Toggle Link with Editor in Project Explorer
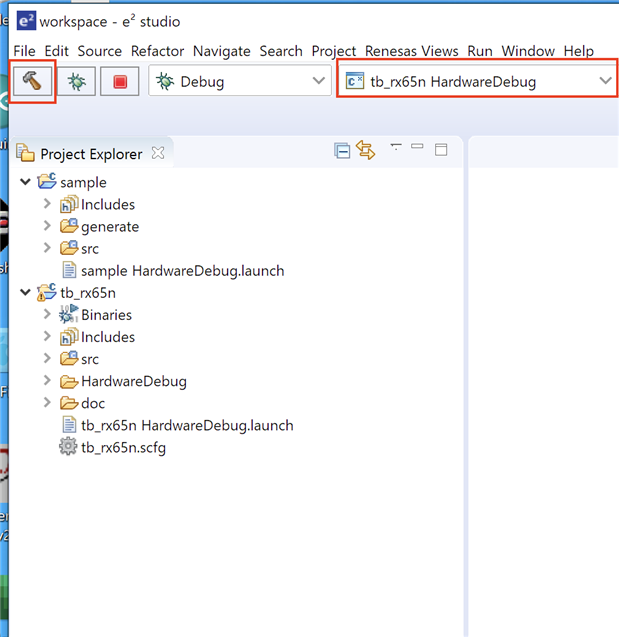Viewport: 619px width, 637px height. [366, 150]
